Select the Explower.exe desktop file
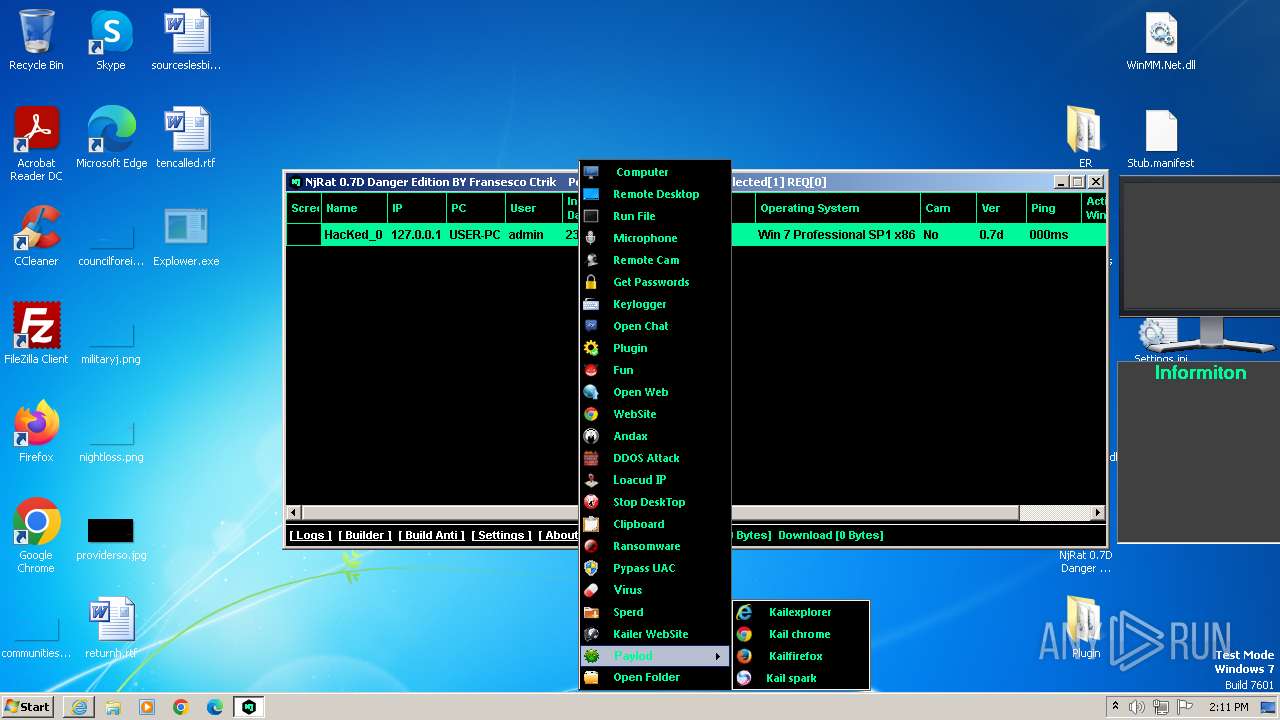The image size is (1280, 720). 186,236
